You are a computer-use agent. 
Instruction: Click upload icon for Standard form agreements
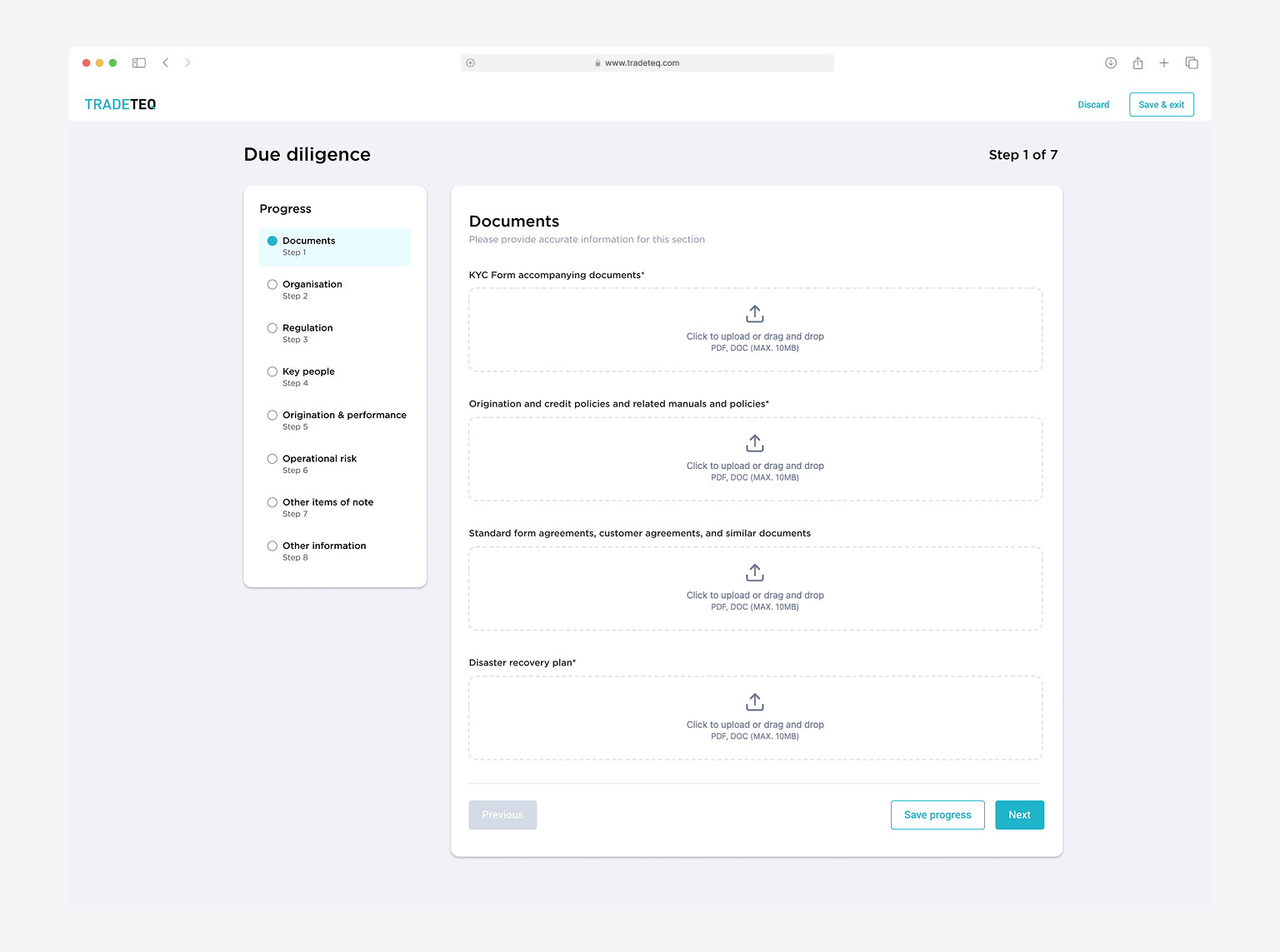754,572
